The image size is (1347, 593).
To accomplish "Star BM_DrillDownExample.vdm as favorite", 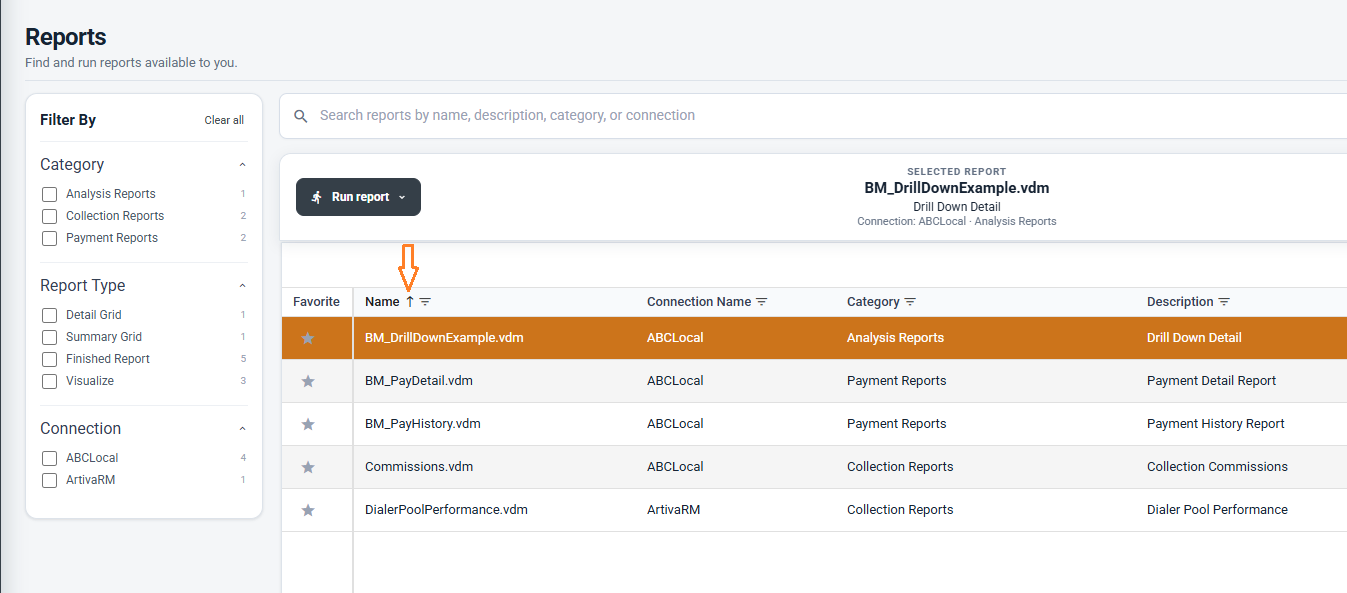I will 308,338.
